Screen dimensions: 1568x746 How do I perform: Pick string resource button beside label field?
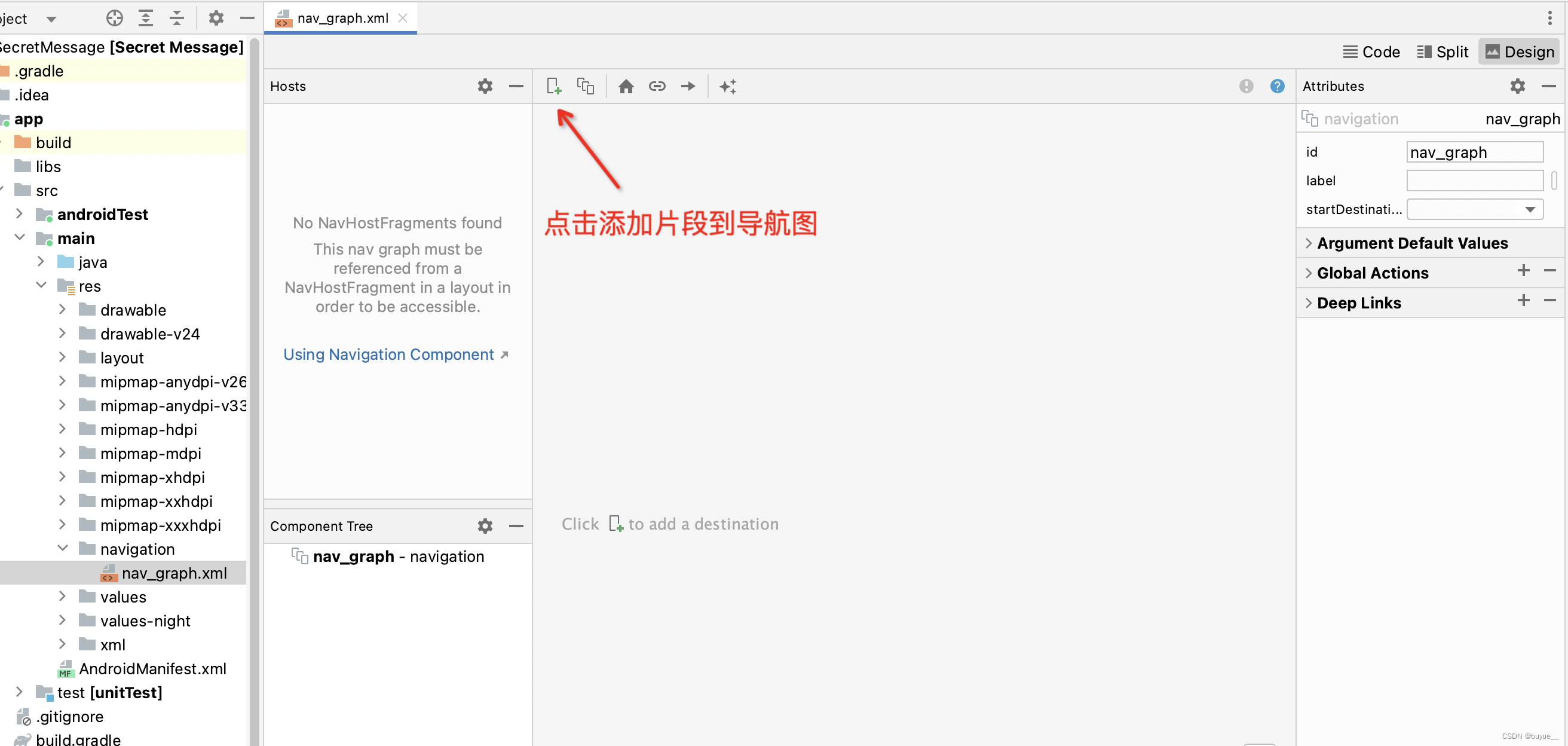[x=1554, y=181]
